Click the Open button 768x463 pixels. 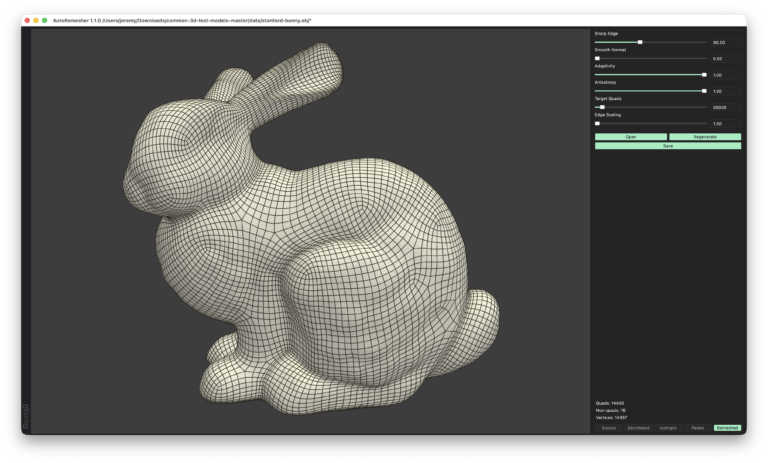[x=630, y=137]
